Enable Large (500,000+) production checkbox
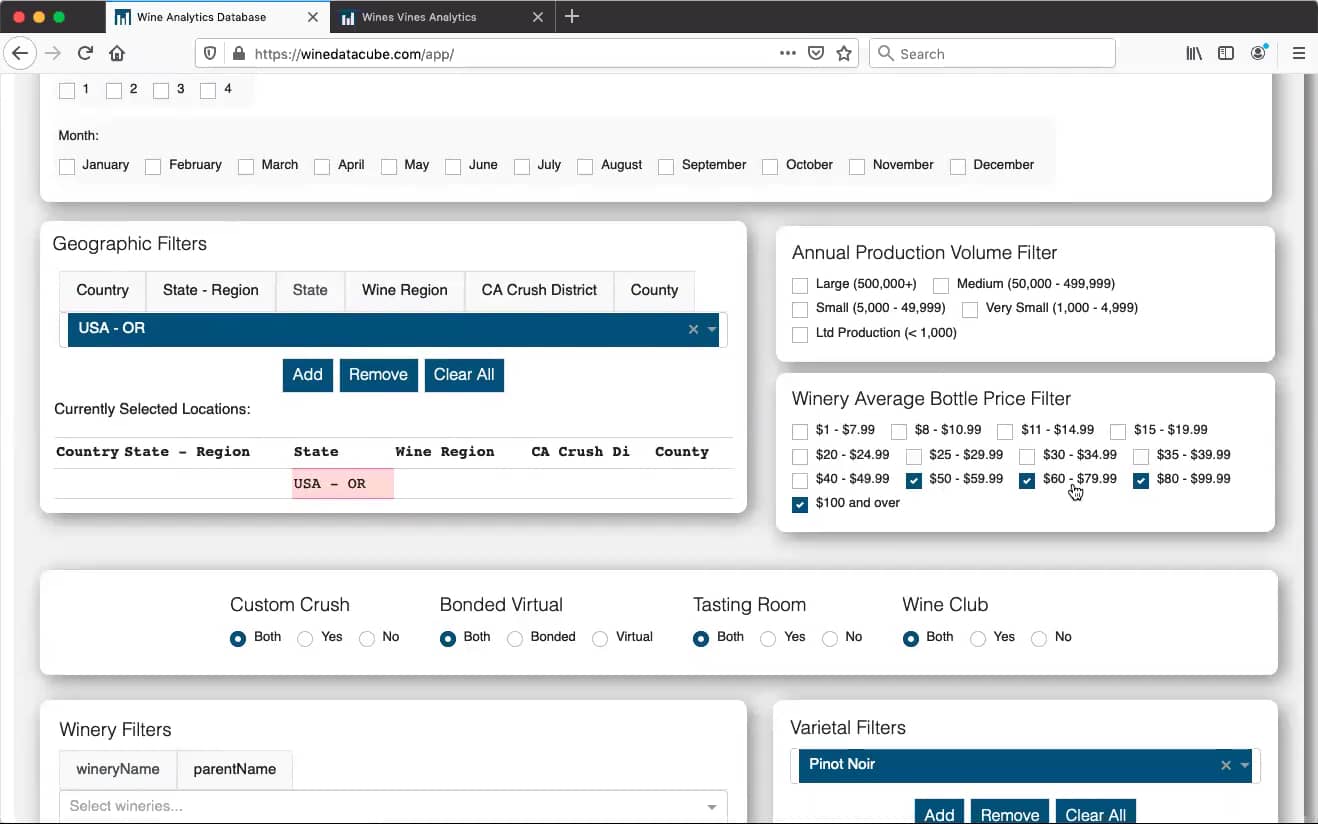The image size is (1318, 824). [800, 286]
